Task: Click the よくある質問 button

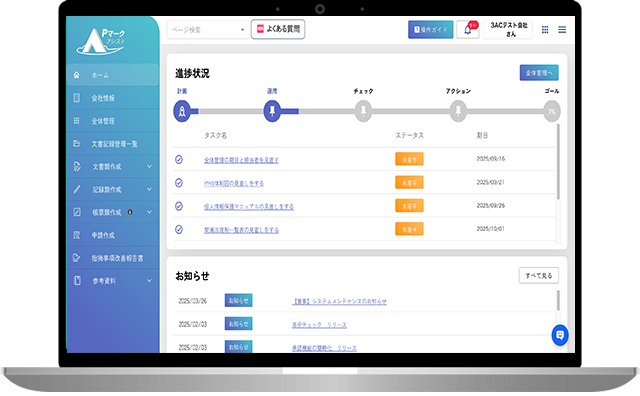Action: [278, 29]
